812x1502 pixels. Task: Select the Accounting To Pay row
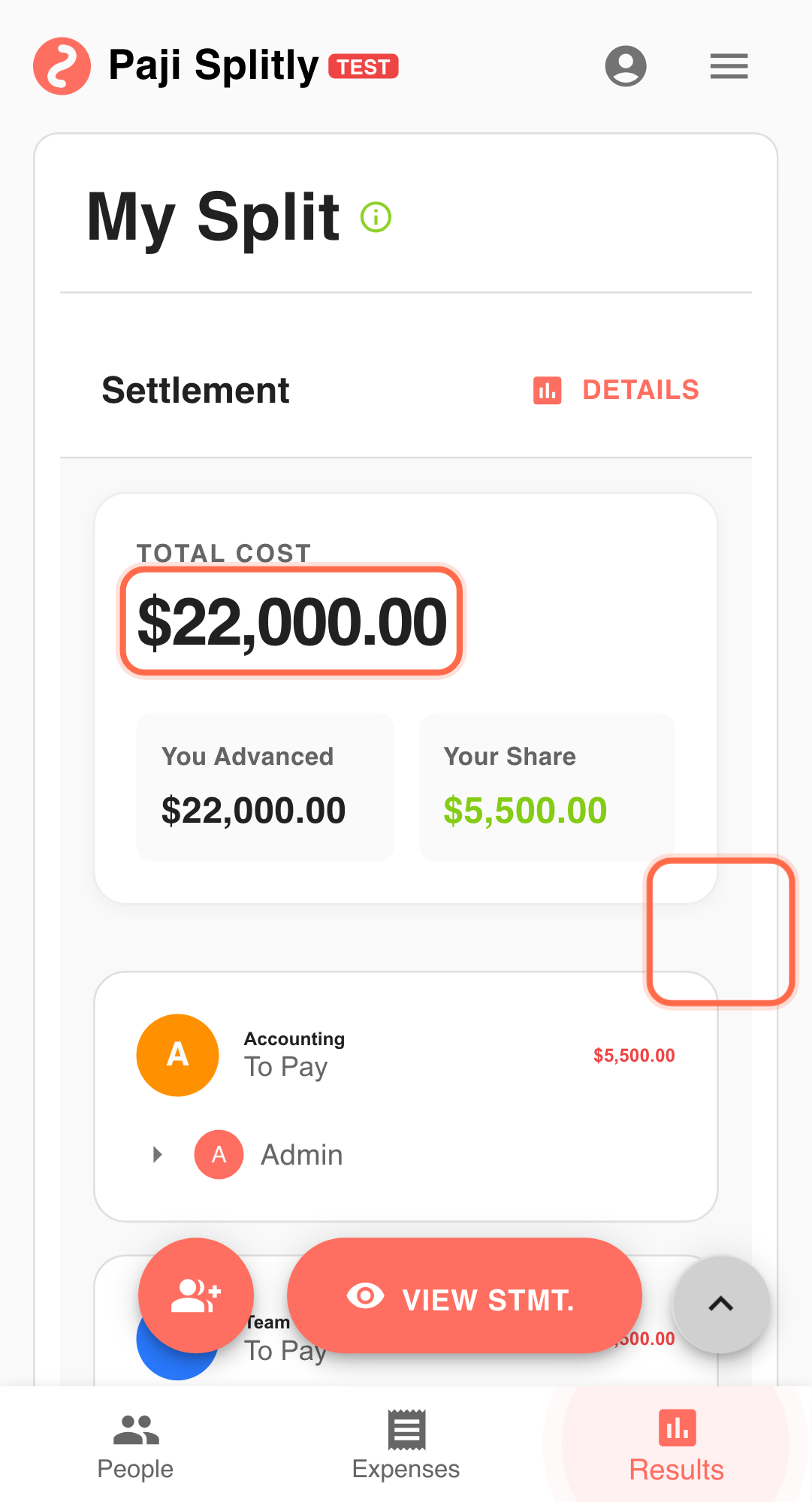(x=406, y=1055)
